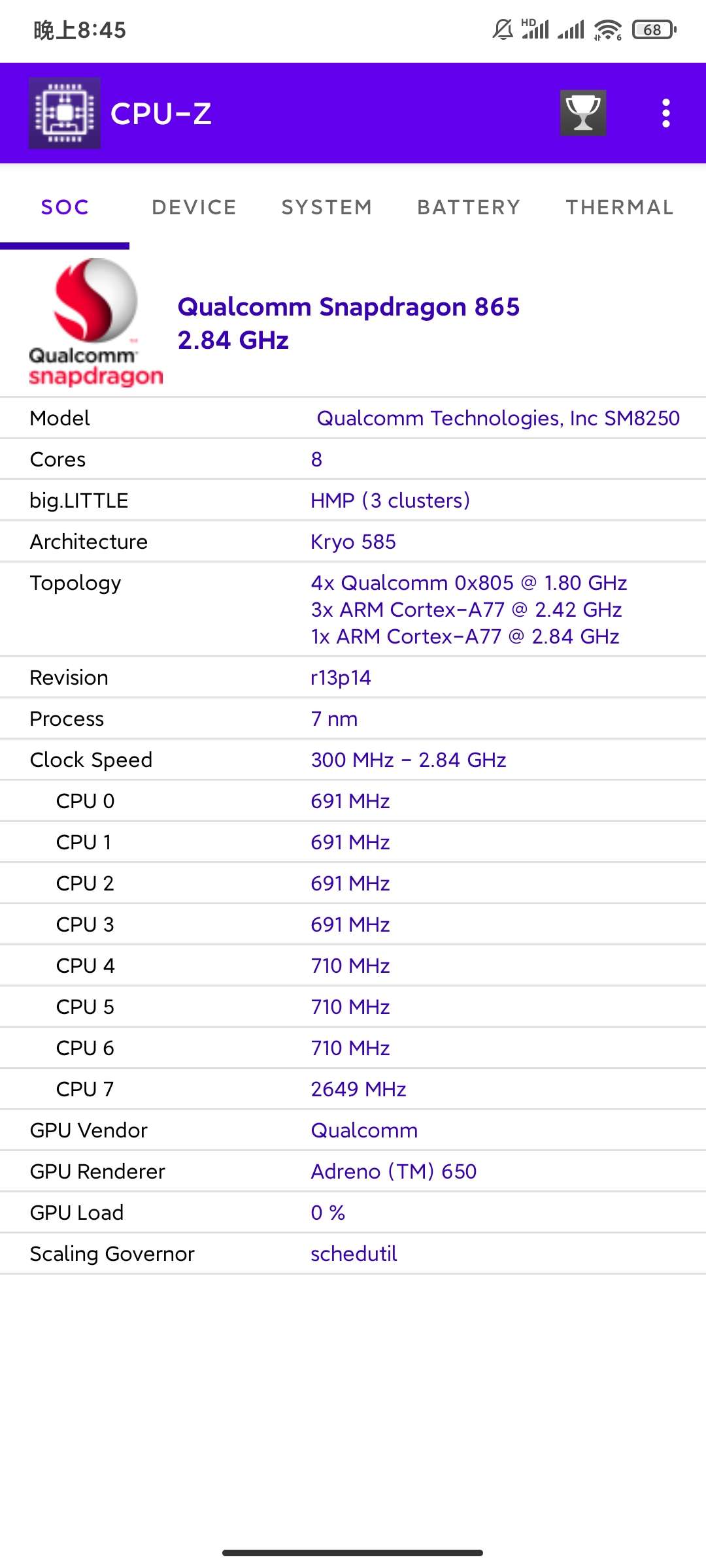Tap the muted bell notification icon
706x1568 pixels.
pos(503,29)
